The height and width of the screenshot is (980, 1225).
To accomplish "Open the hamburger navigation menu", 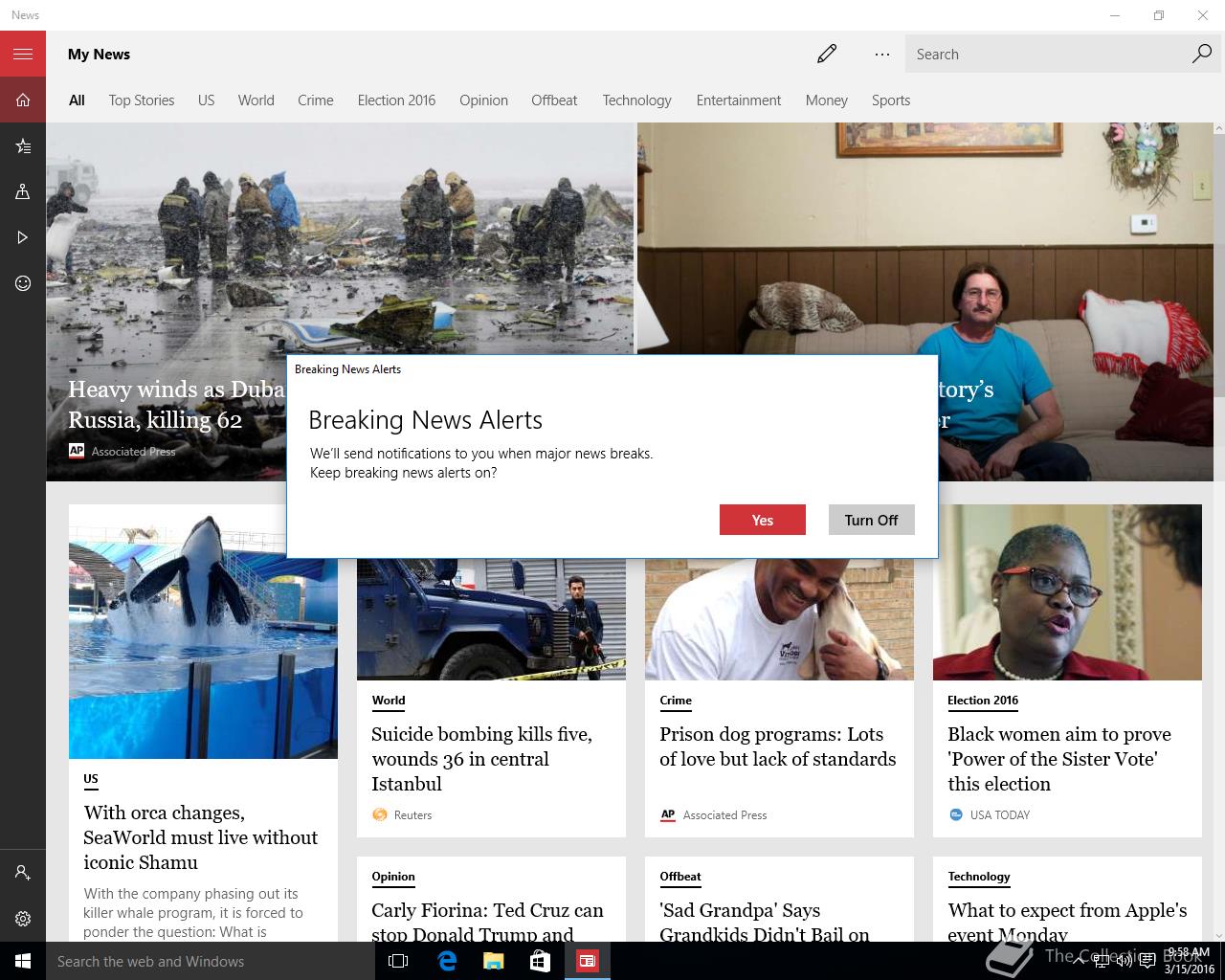I will click(x=23, y=54).
